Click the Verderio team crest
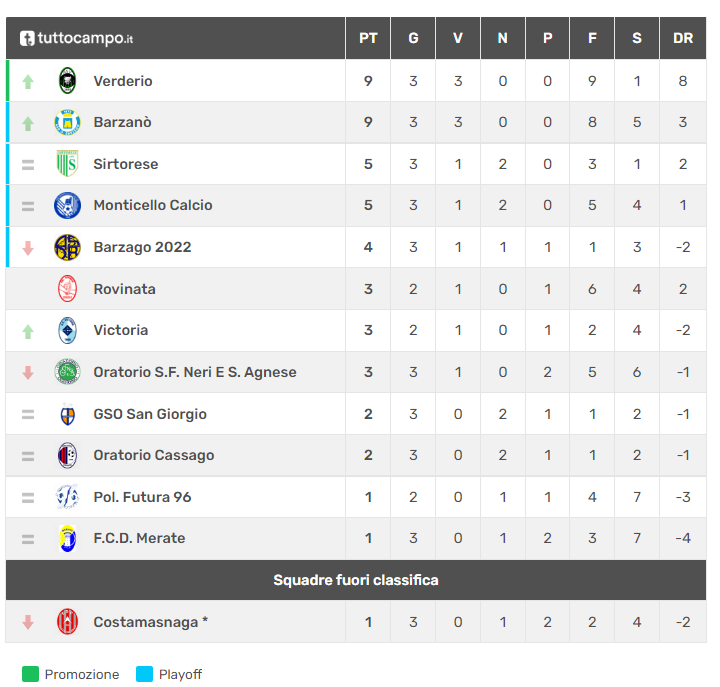The height and width of the screenshot is (687, 720). pos(67,81)
